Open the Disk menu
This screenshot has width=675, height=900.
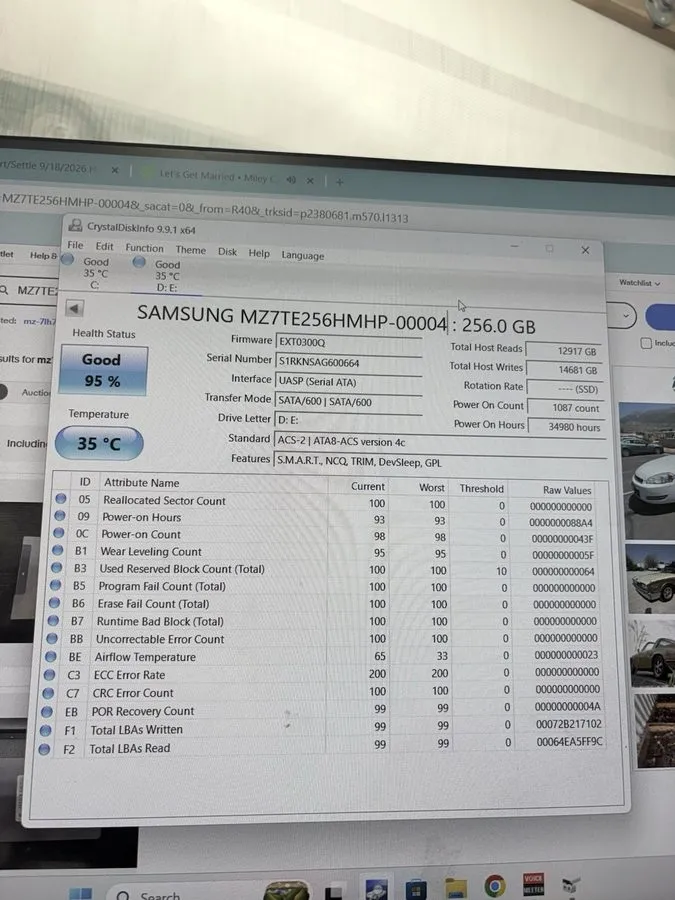227,251
